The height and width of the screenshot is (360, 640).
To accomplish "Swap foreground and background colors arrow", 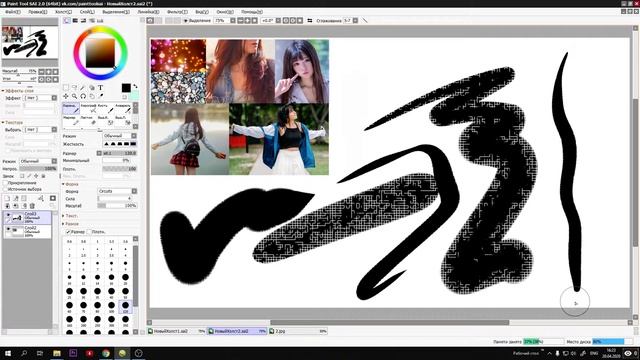I will (135, 87).
